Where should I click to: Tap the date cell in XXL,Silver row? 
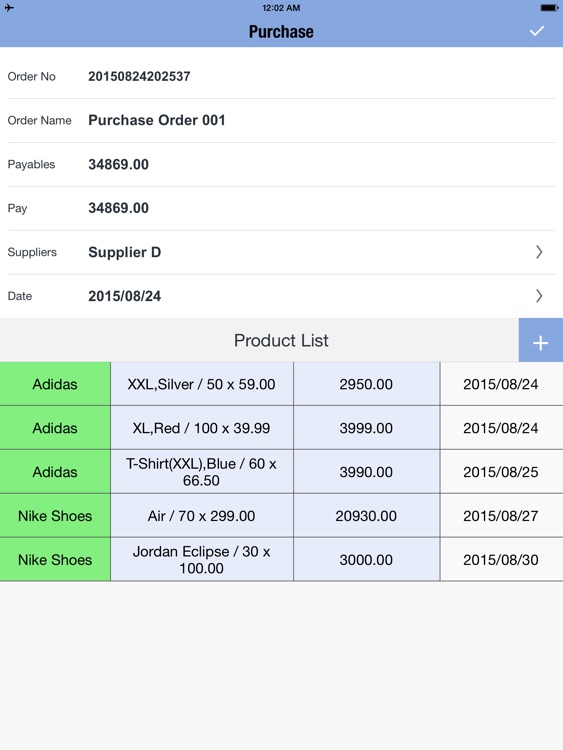click(x=501, y=384)
